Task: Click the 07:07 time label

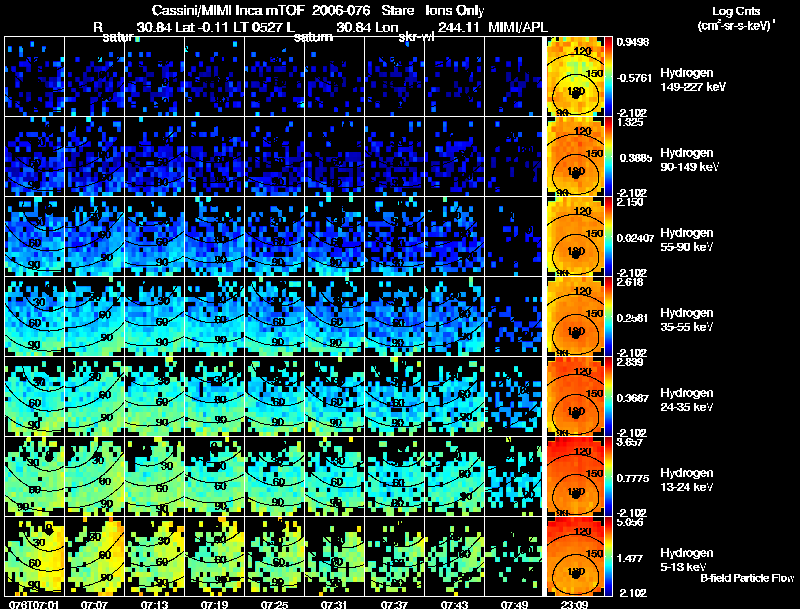Action: (94, 604)
